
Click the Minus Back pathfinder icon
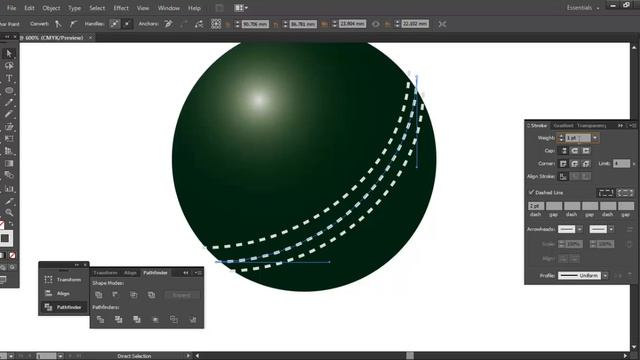point(193,319)
